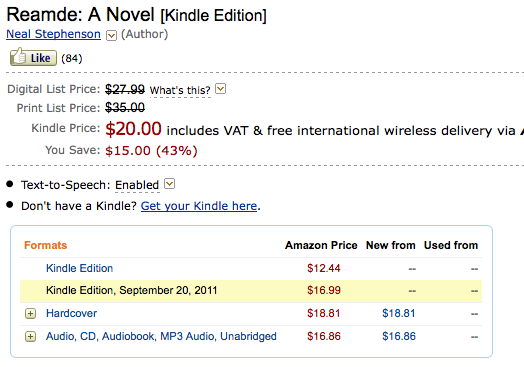Click the Formats table heading
The image size is (524, 367).
[45, 245]
